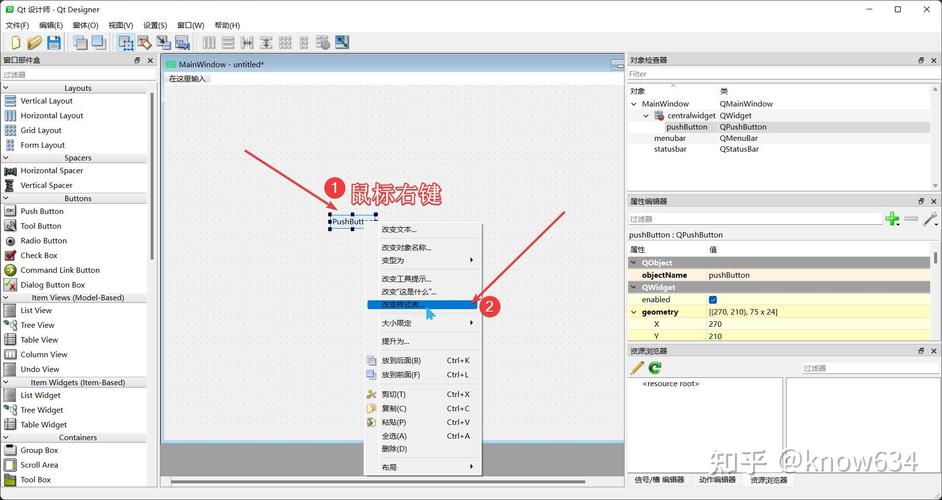Click the Bring to Front toolbar icon
This screenshot has height=500, width=942.
[x=99, y=42]
